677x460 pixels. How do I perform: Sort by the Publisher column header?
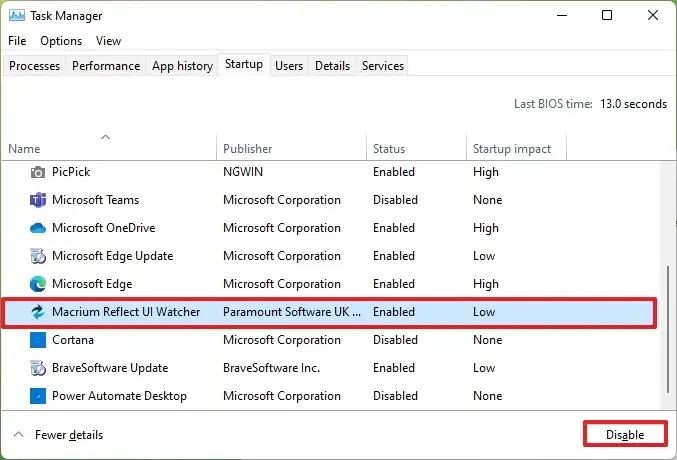(291, 149)
